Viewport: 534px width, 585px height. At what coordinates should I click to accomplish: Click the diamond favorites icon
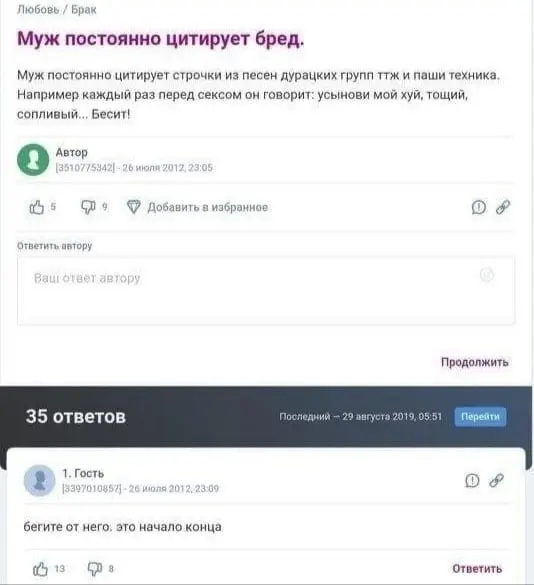pos(134,207)
